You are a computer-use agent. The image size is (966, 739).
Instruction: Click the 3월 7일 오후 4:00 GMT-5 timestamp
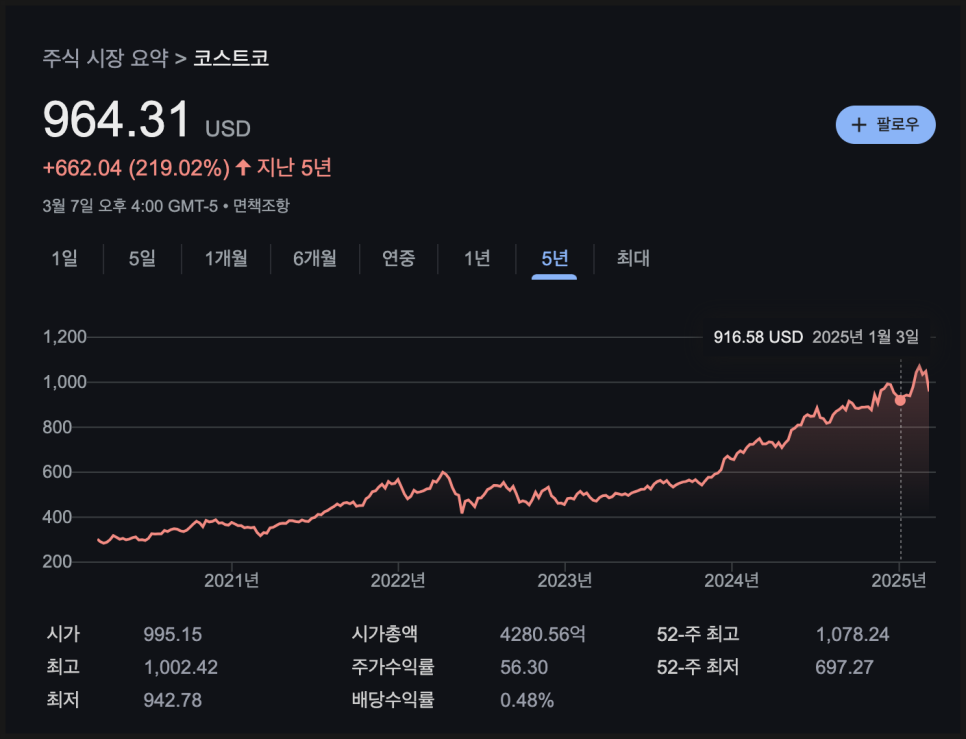click(130, 206)
